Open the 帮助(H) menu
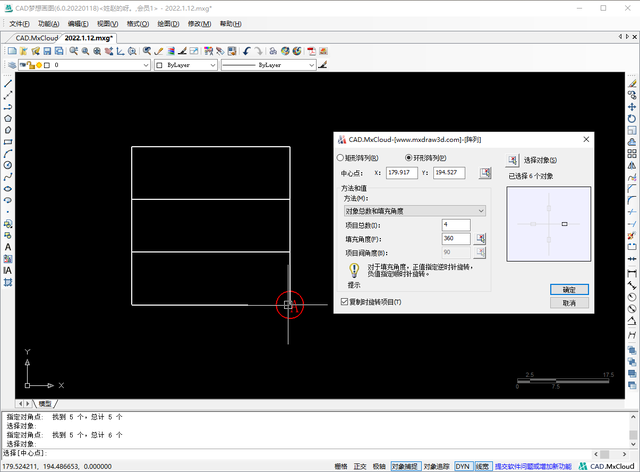 [231, 24]
